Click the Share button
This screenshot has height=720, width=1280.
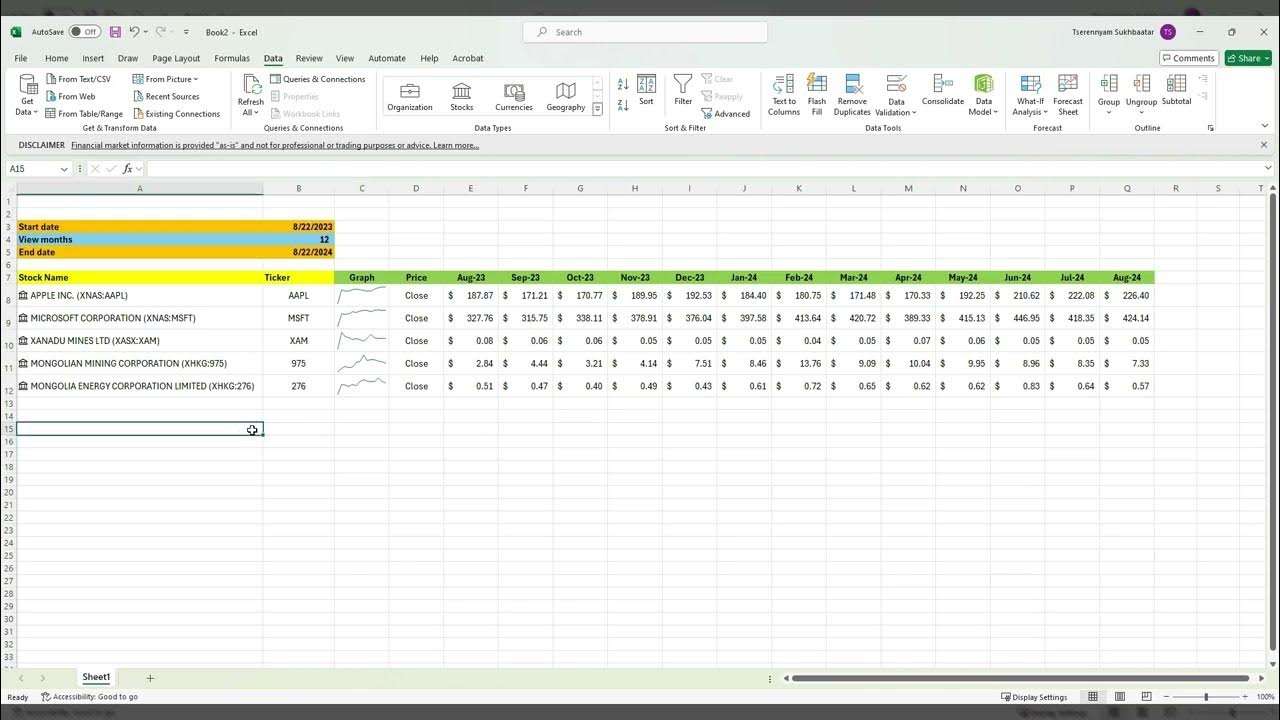click(1248, 58)
